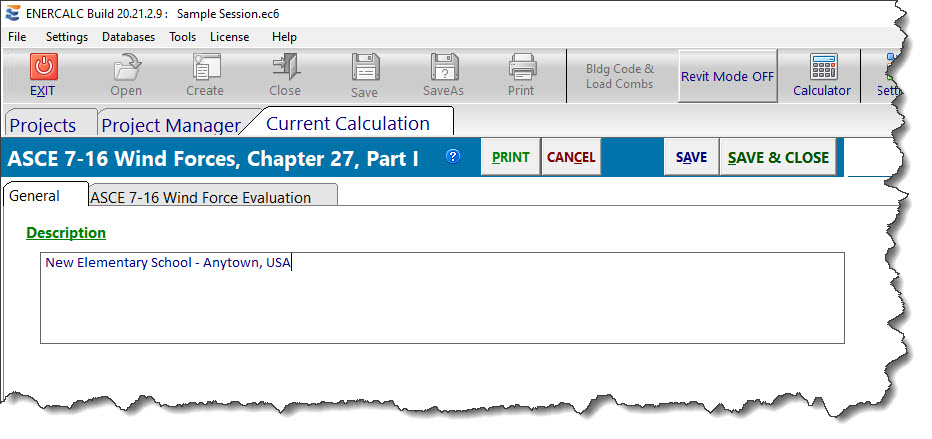932x439 pixels.
Task: Click the Print printer icon in the toolbar
Action: (521, 68)
